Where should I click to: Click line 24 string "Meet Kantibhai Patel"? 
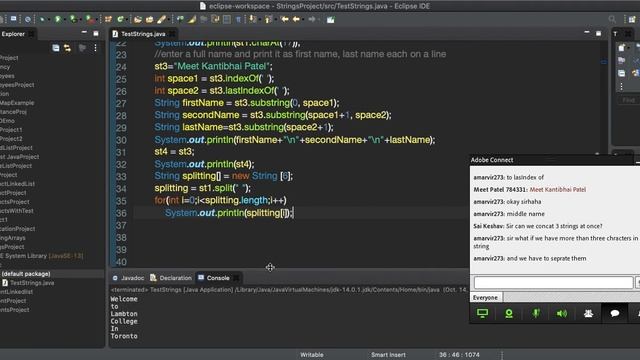pyautogui.click(x=222, y=66)
